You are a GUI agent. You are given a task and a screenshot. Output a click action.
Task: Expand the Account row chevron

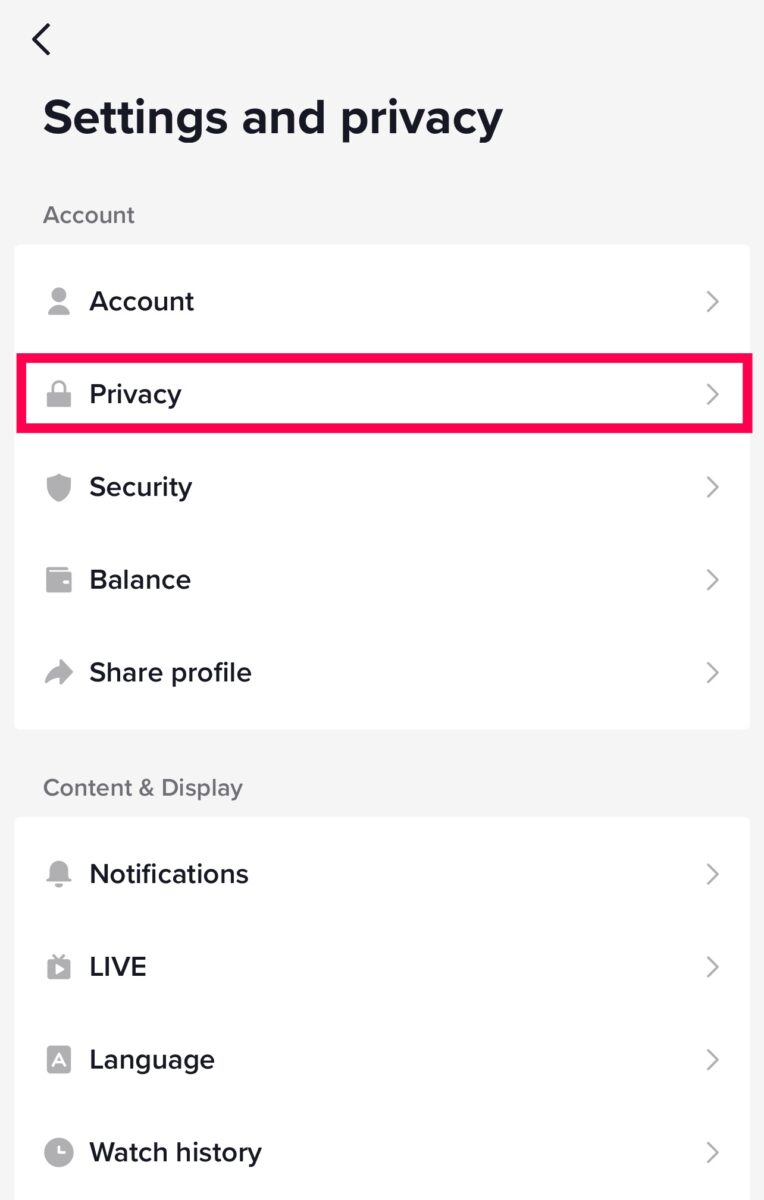click(712, 302)
